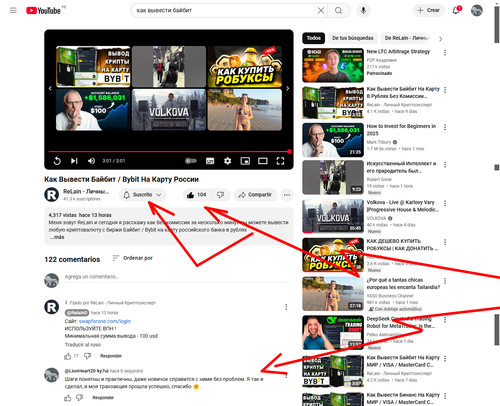500x406 pixels.
Task: Clear the search box with the X
Action: point(321,11)
